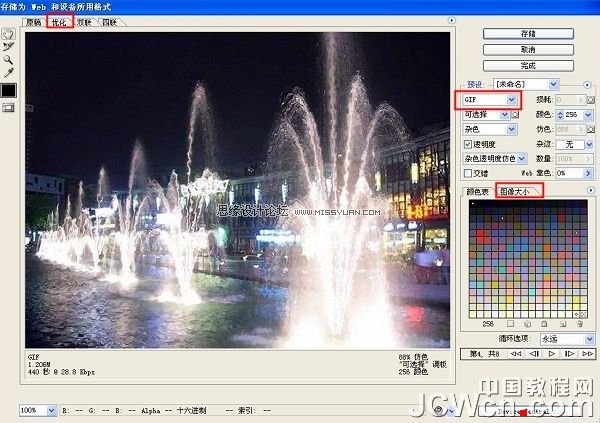The height and width of the screenshot is (423, 600).
Task: Open the 循环选项 looping dropdown
Action: [590, 340]
